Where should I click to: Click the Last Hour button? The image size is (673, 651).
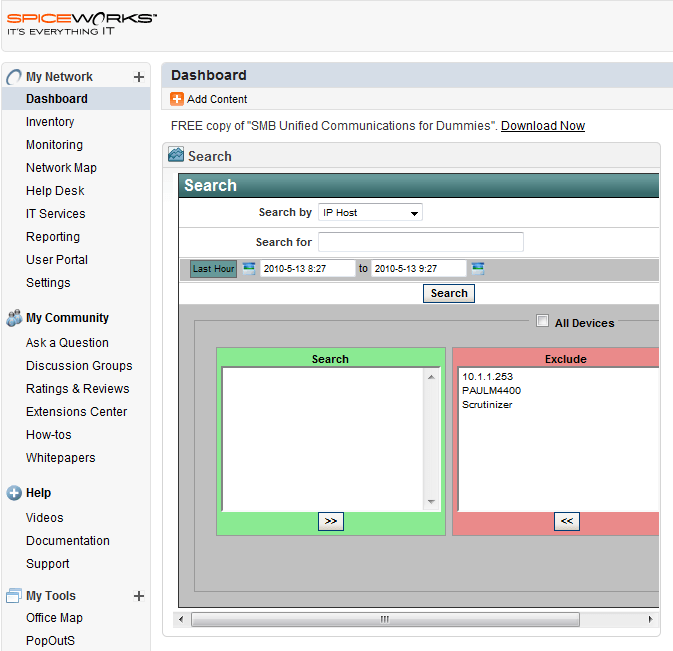[213, 269]
